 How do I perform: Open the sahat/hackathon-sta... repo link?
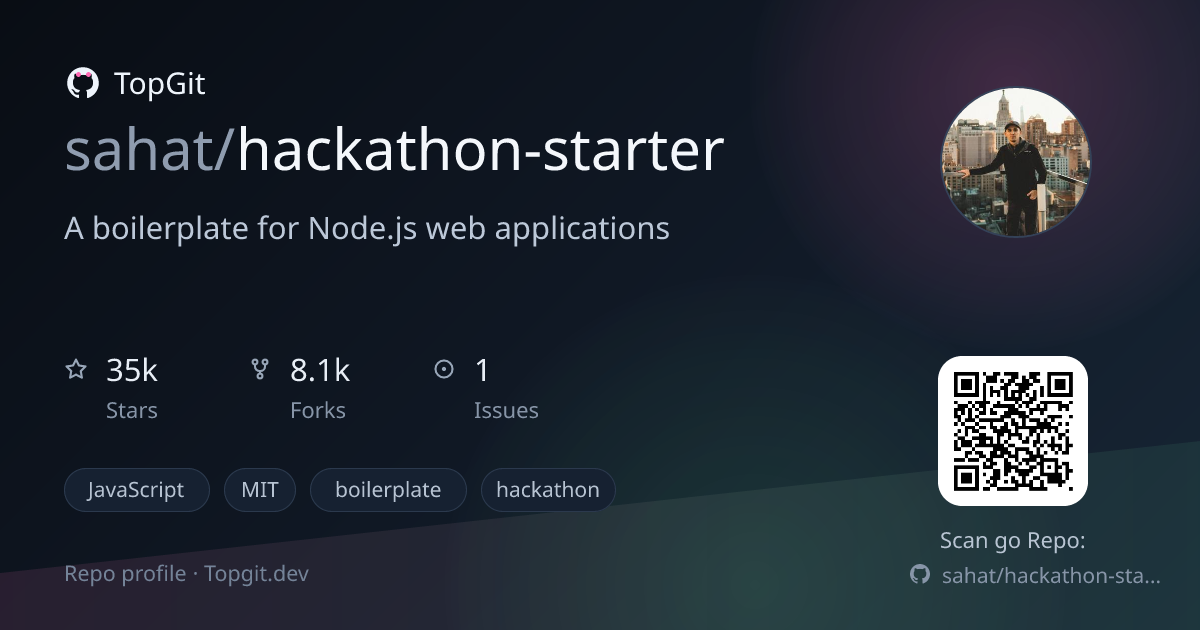point(1052,576)
